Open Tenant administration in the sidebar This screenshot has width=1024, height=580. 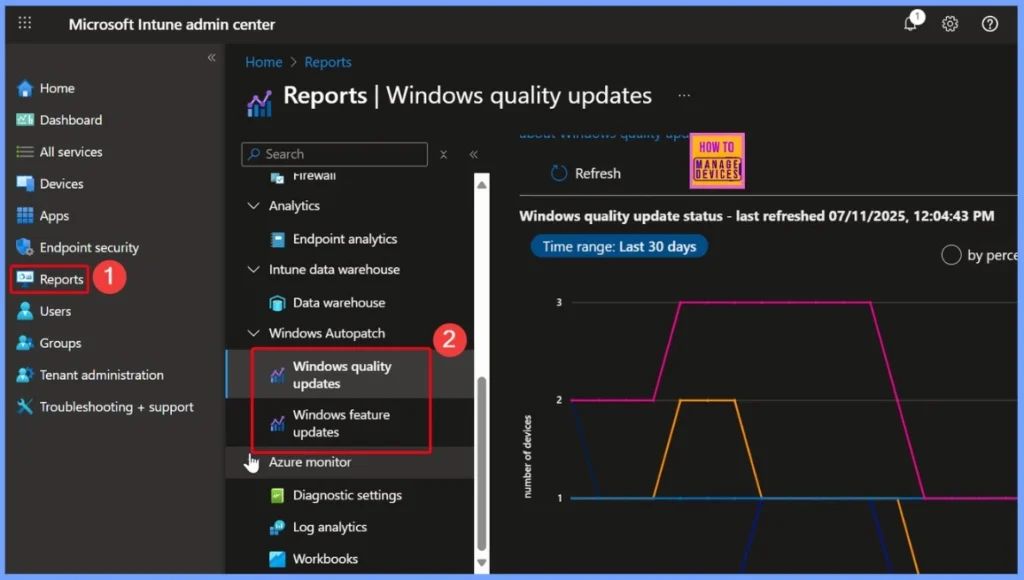click(x=101, y=375)
